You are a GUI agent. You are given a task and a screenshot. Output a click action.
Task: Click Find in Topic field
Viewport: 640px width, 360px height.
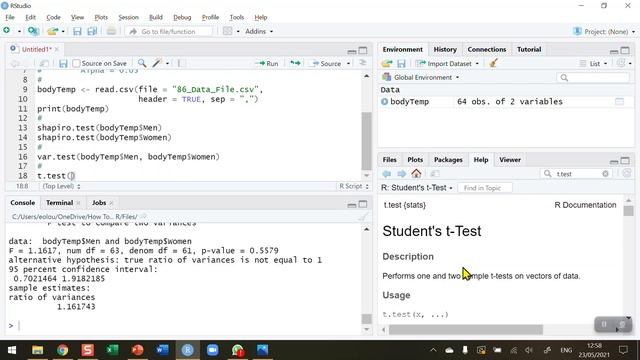pos(485,188)
